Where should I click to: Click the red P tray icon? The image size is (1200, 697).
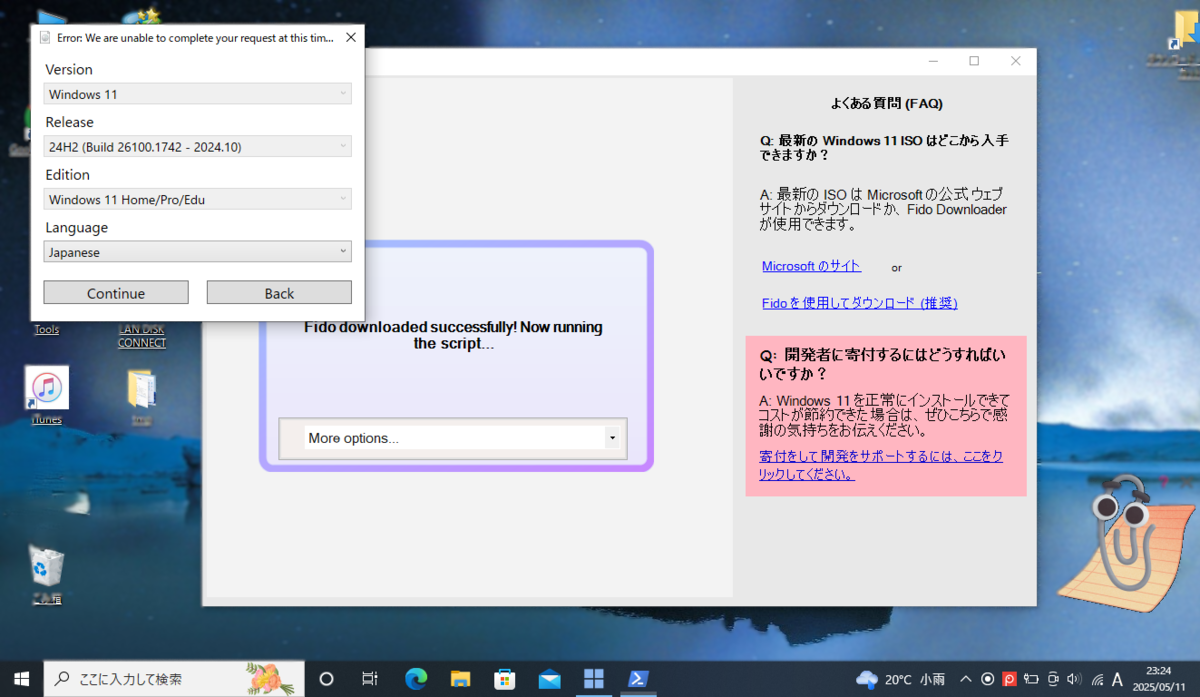point(1010,679)
